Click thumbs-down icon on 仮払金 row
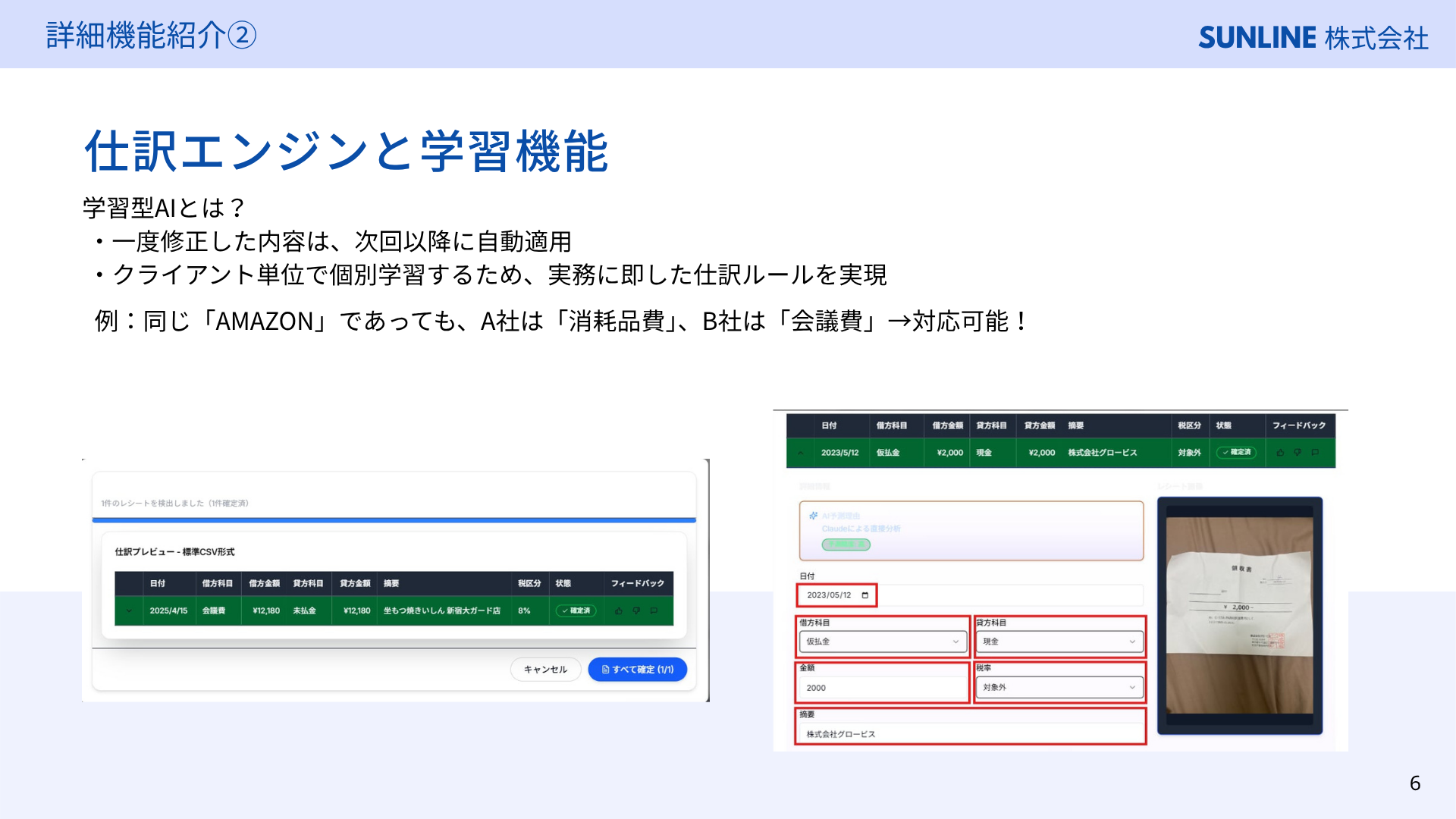This screenshot has height=819, width=1456. coord(1298,453)
